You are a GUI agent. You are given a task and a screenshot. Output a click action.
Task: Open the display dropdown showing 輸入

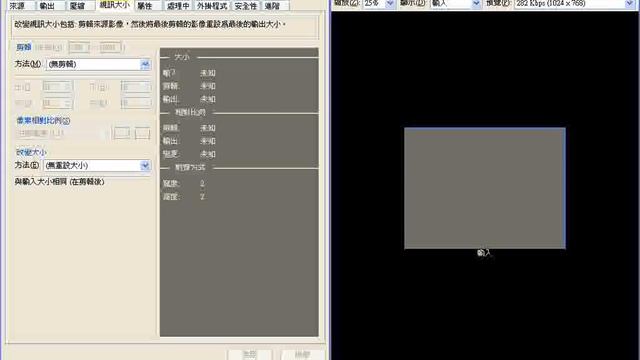click(456, 4)
